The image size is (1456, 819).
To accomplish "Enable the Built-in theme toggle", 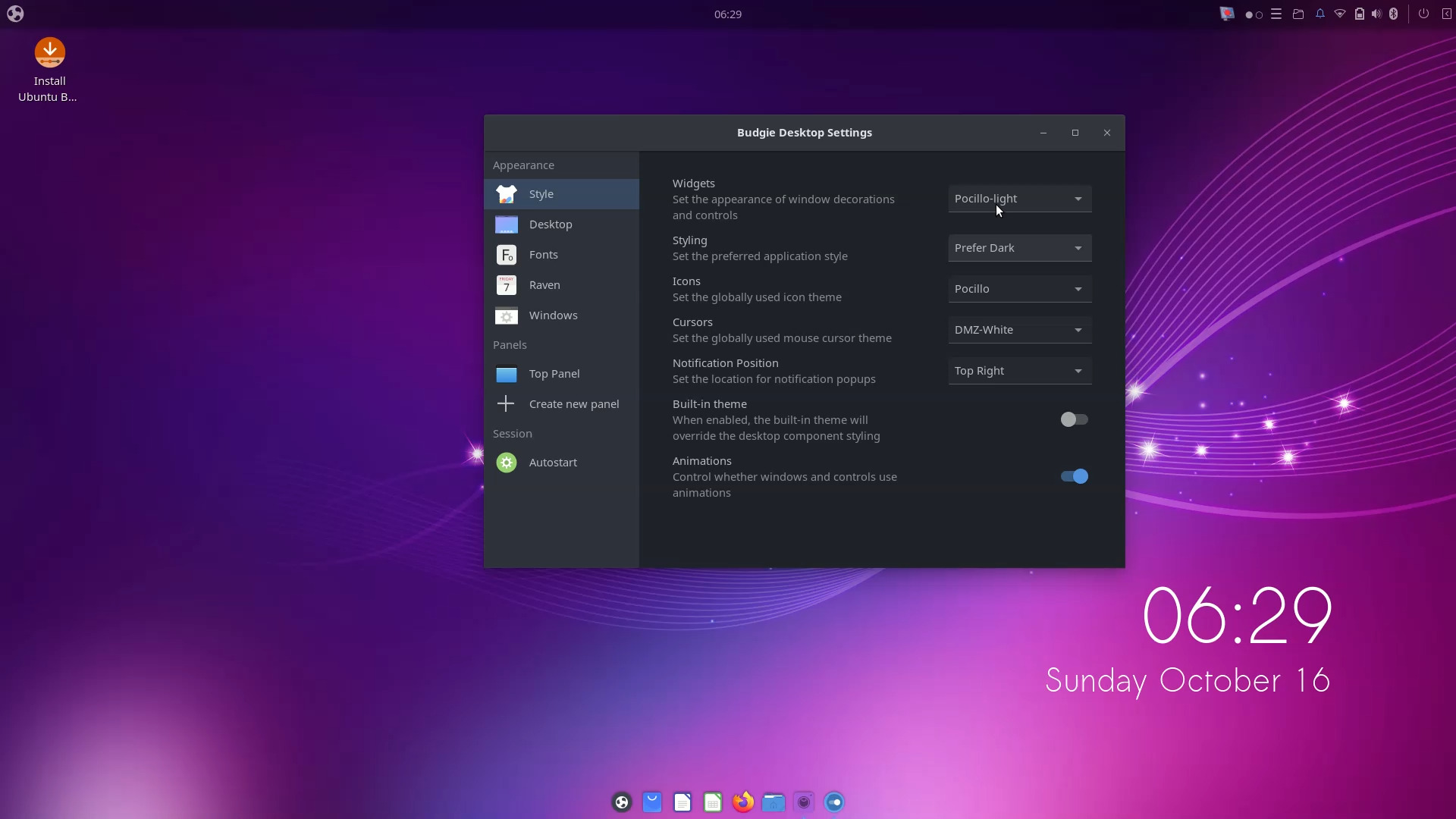I will (x=1074, y=419).
